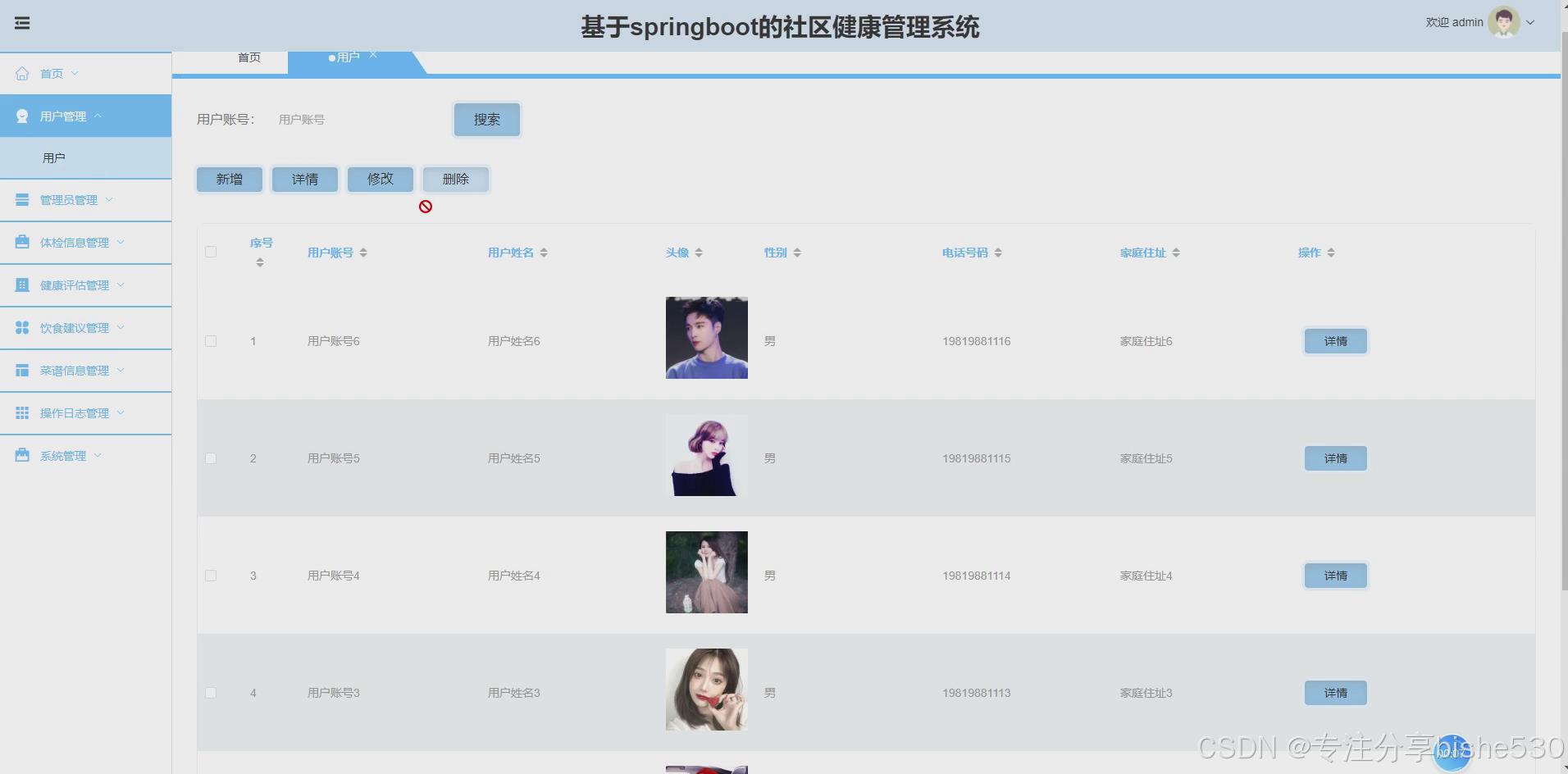Image resolution: width=1568 pixels, height=774 pixels.
Task: Open 详情 for 用户账号4 row
Action: [1336, 576]
